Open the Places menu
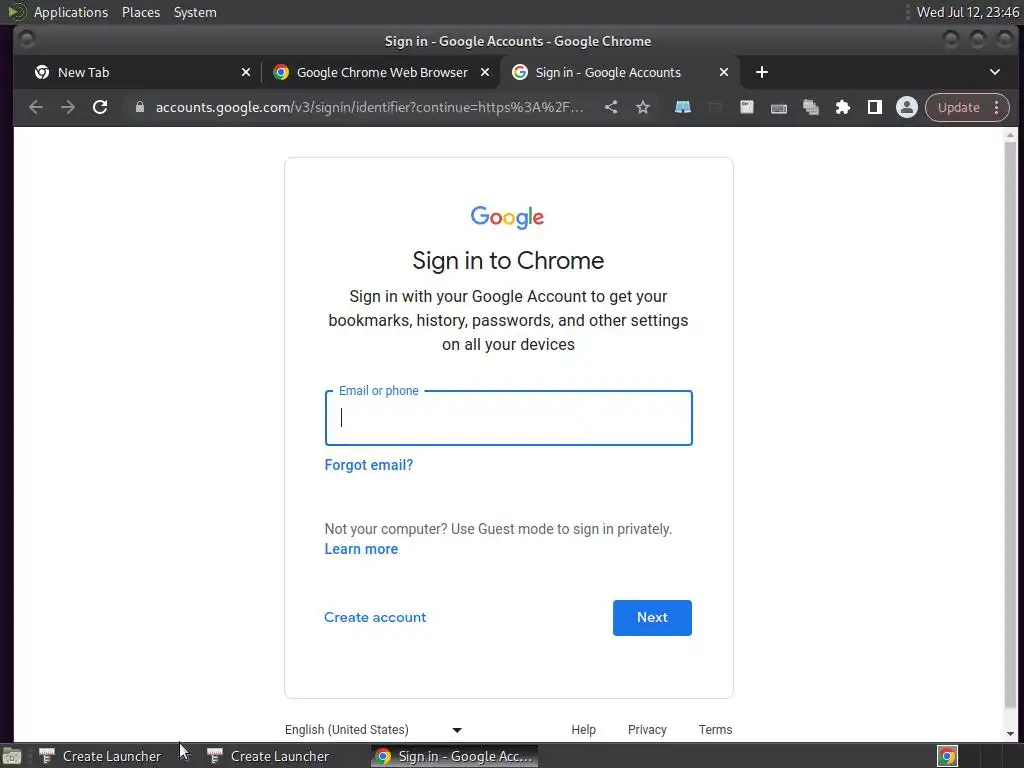Viewport: 1024px width, 768px height. click(141, 12)
